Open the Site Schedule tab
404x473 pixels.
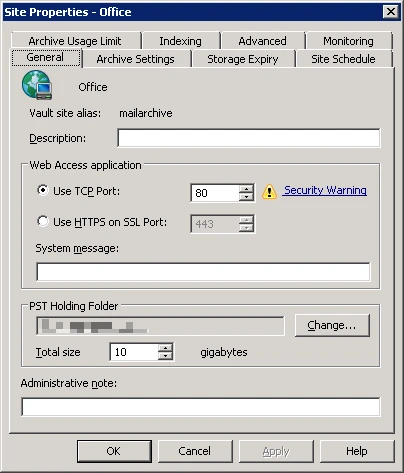click(343, 59)
